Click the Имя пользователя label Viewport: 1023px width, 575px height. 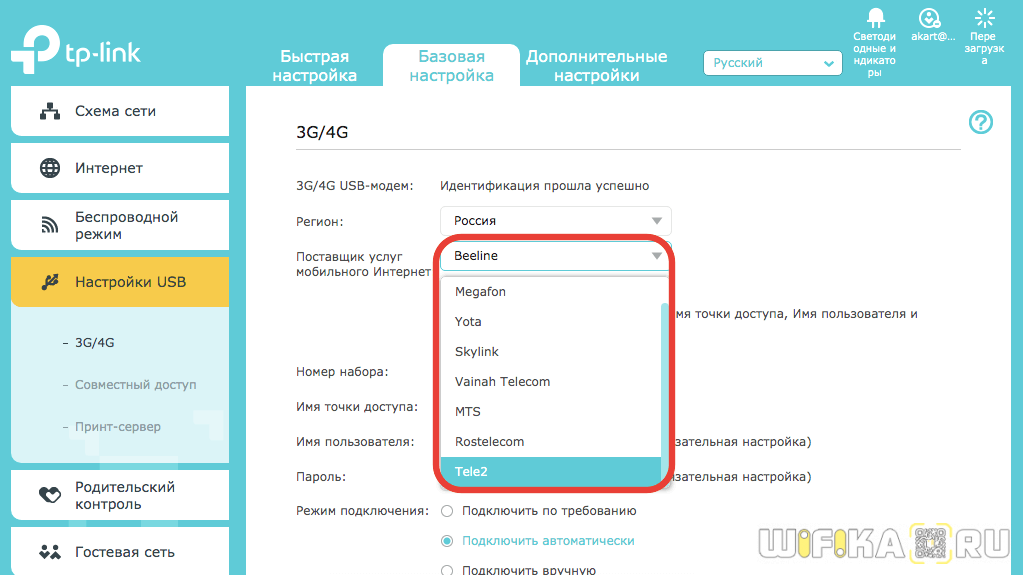355,442
